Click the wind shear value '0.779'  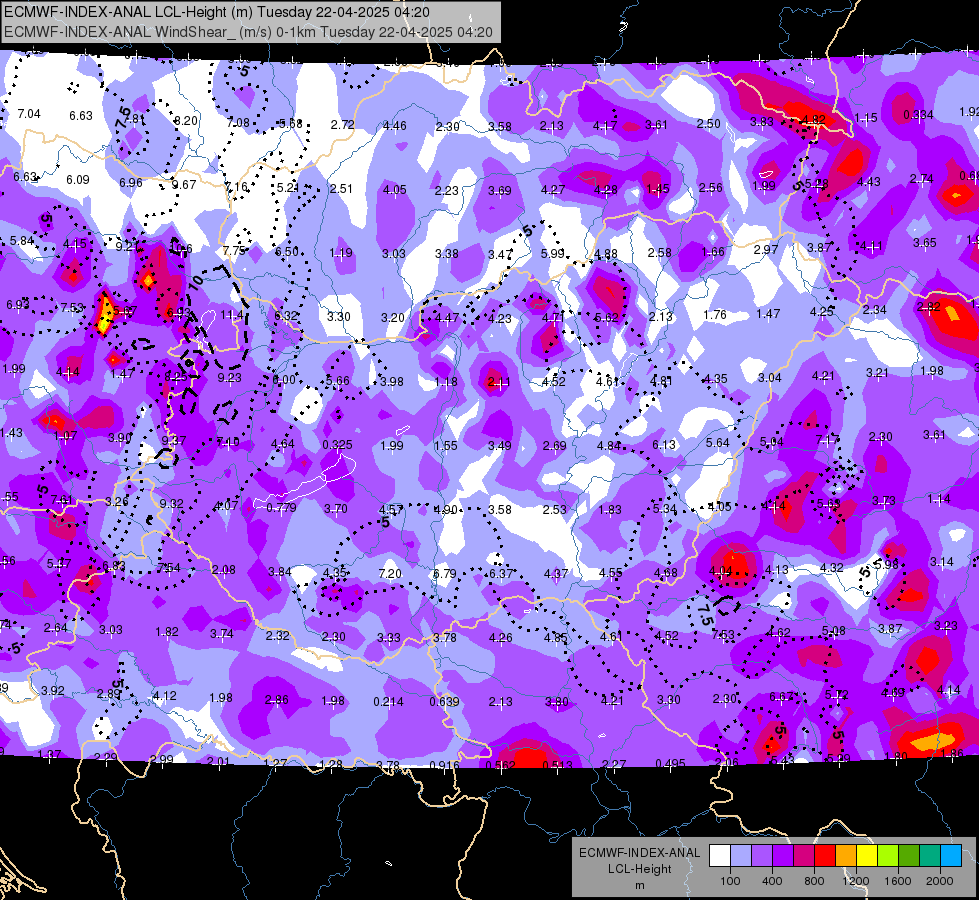click(281, 508)
